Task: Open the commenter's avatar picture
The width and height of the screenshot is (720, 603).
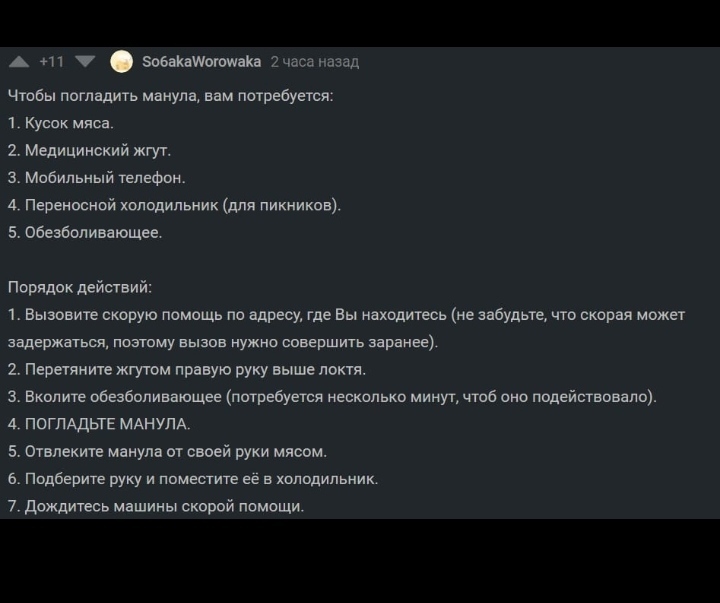Action: click(x=121, y=62)
